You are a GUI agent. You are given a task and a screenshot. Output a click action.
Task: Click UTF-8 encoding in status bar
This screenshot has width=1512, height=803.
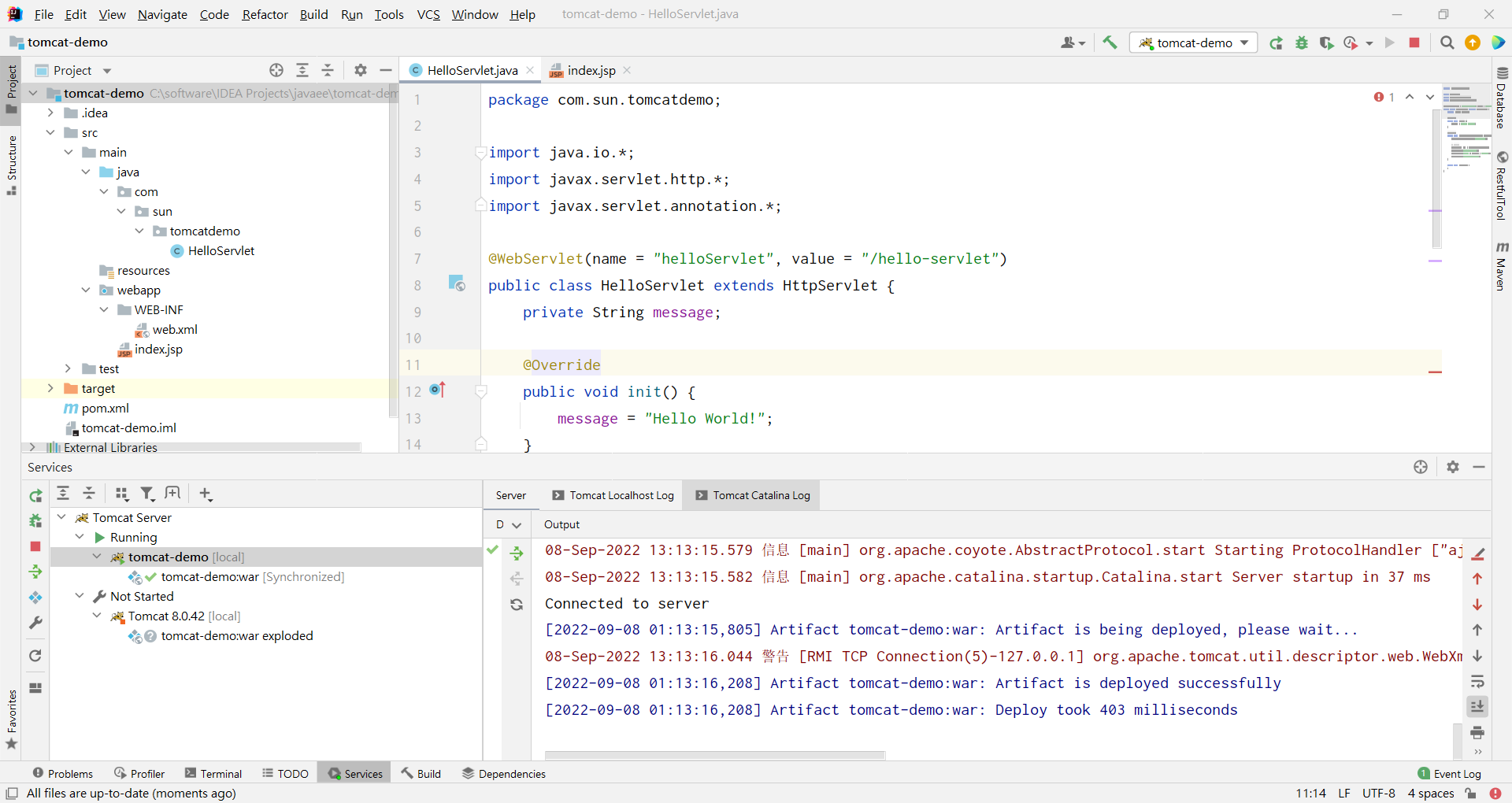point(1378,794)
